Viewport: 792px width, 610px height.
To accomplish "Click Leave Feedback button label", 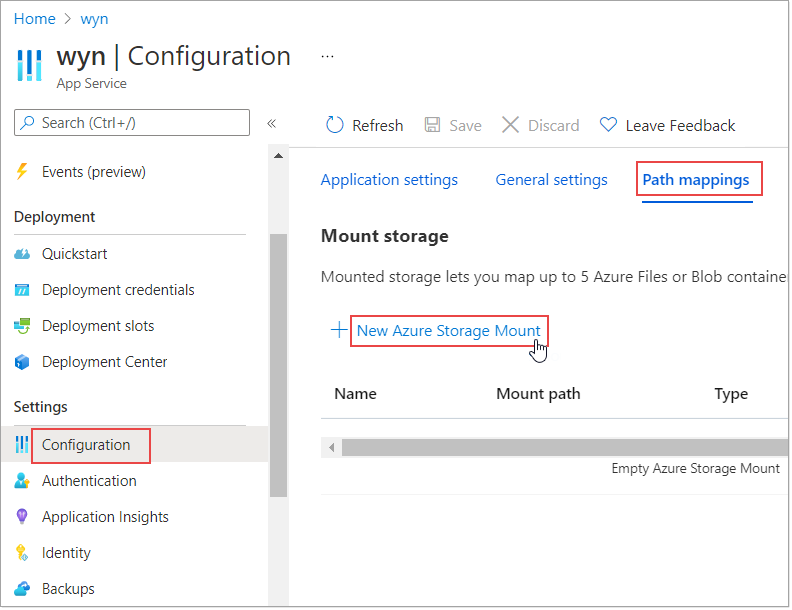I will coord(680,125).
